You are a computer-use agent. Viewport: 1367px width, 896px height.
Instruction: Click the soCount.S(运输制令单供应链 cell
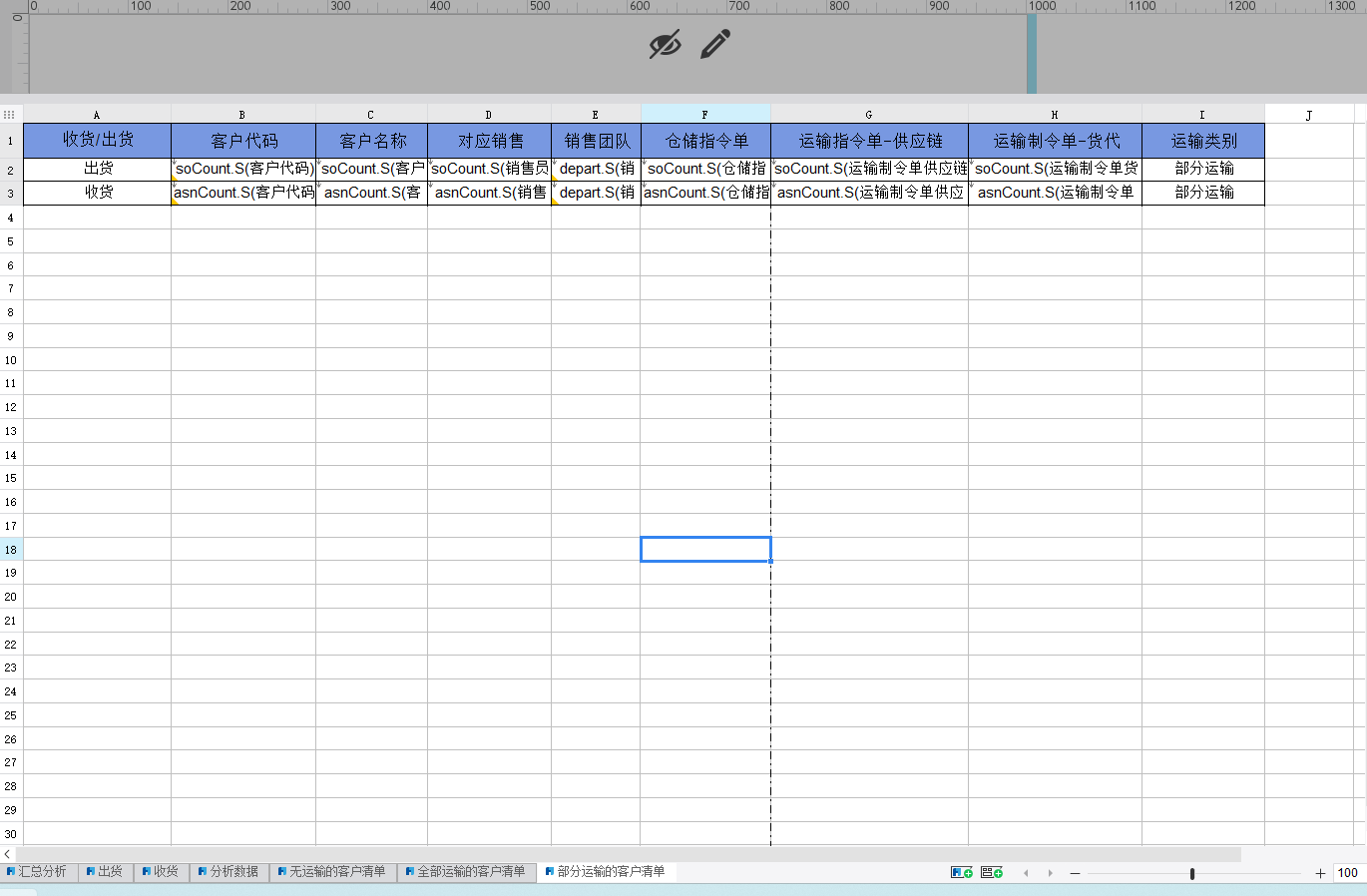pyautogui.click(x=870, y=169)
